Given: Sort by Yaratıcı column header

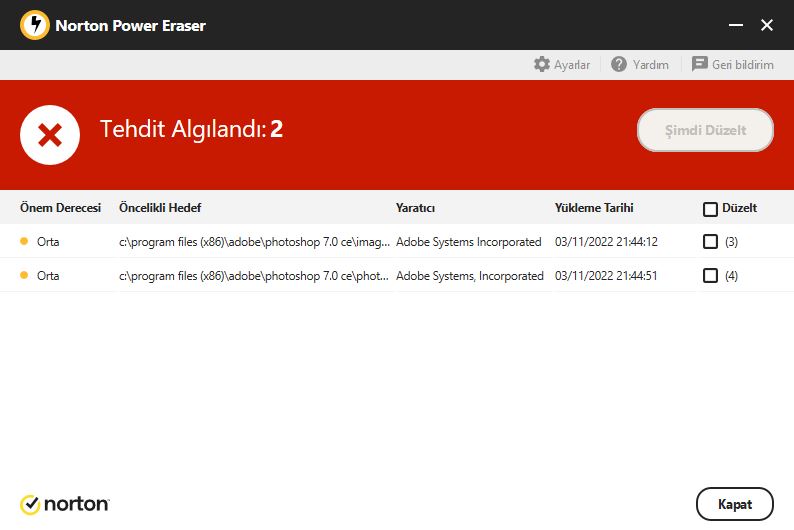Looking at the screenshot, I should coord(415,208).
